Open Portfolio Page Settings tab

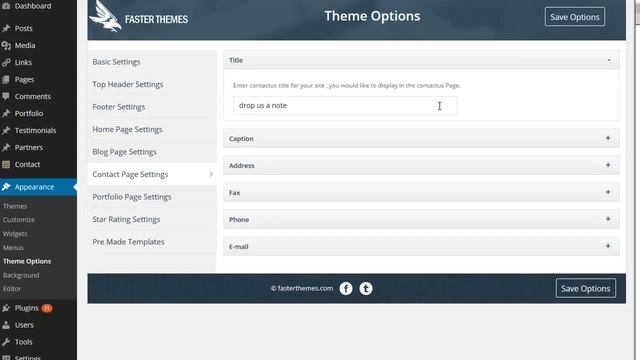coord(152,197)
